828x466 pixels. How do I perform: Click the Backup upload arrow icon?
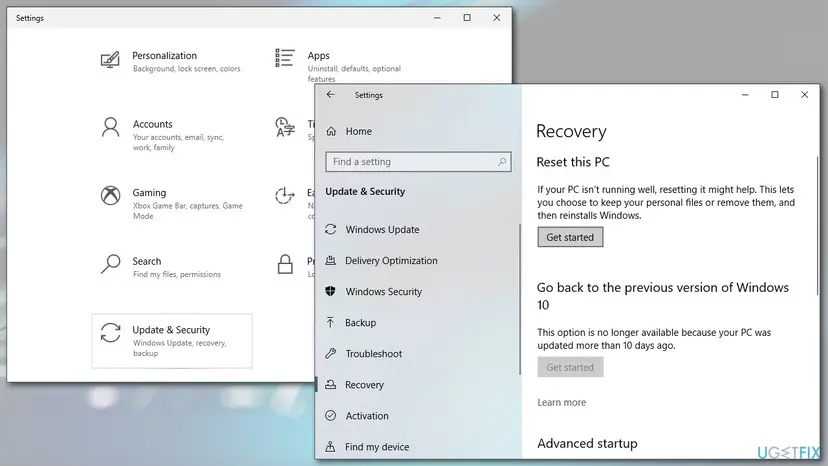(331, 322)
